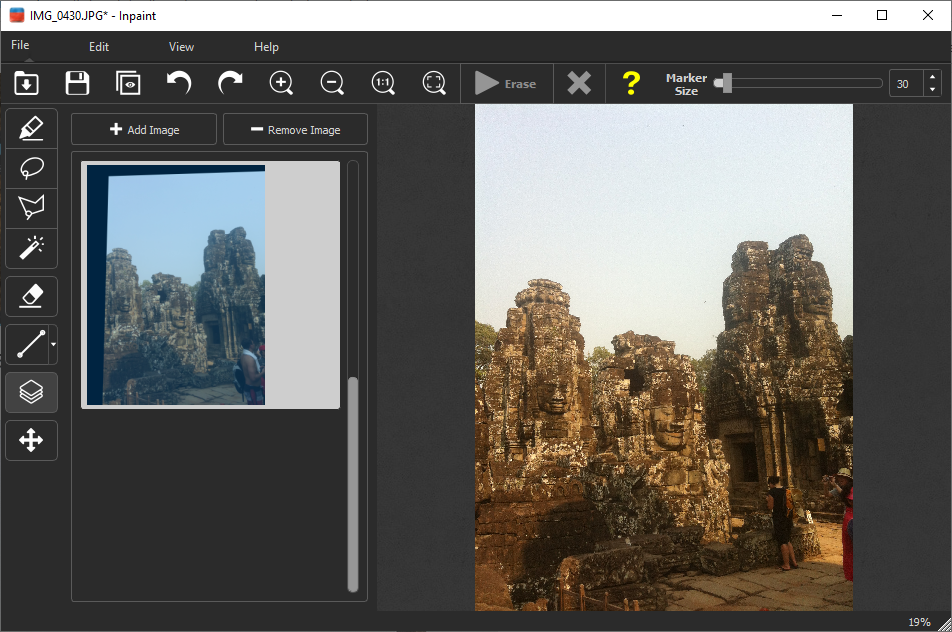The image size is (952, 632).
Task: Click the 19% zoom status text
Action: pyautogui.click(x=919, y=622)
